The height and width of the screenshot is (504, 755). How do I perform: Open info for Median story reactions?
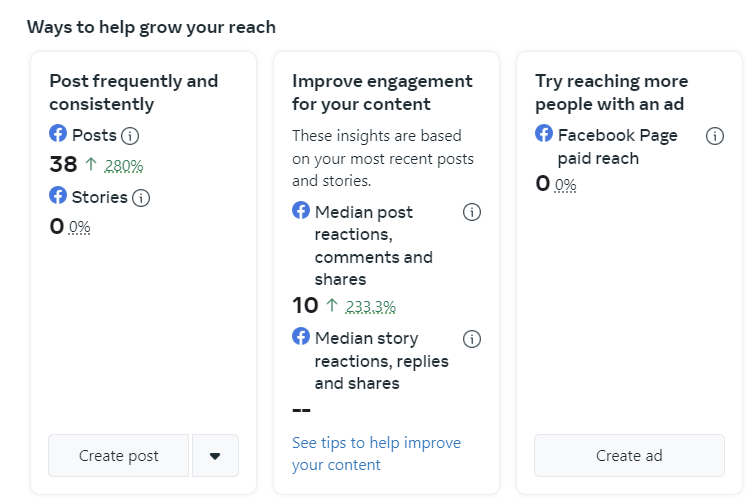coord(472,338)
